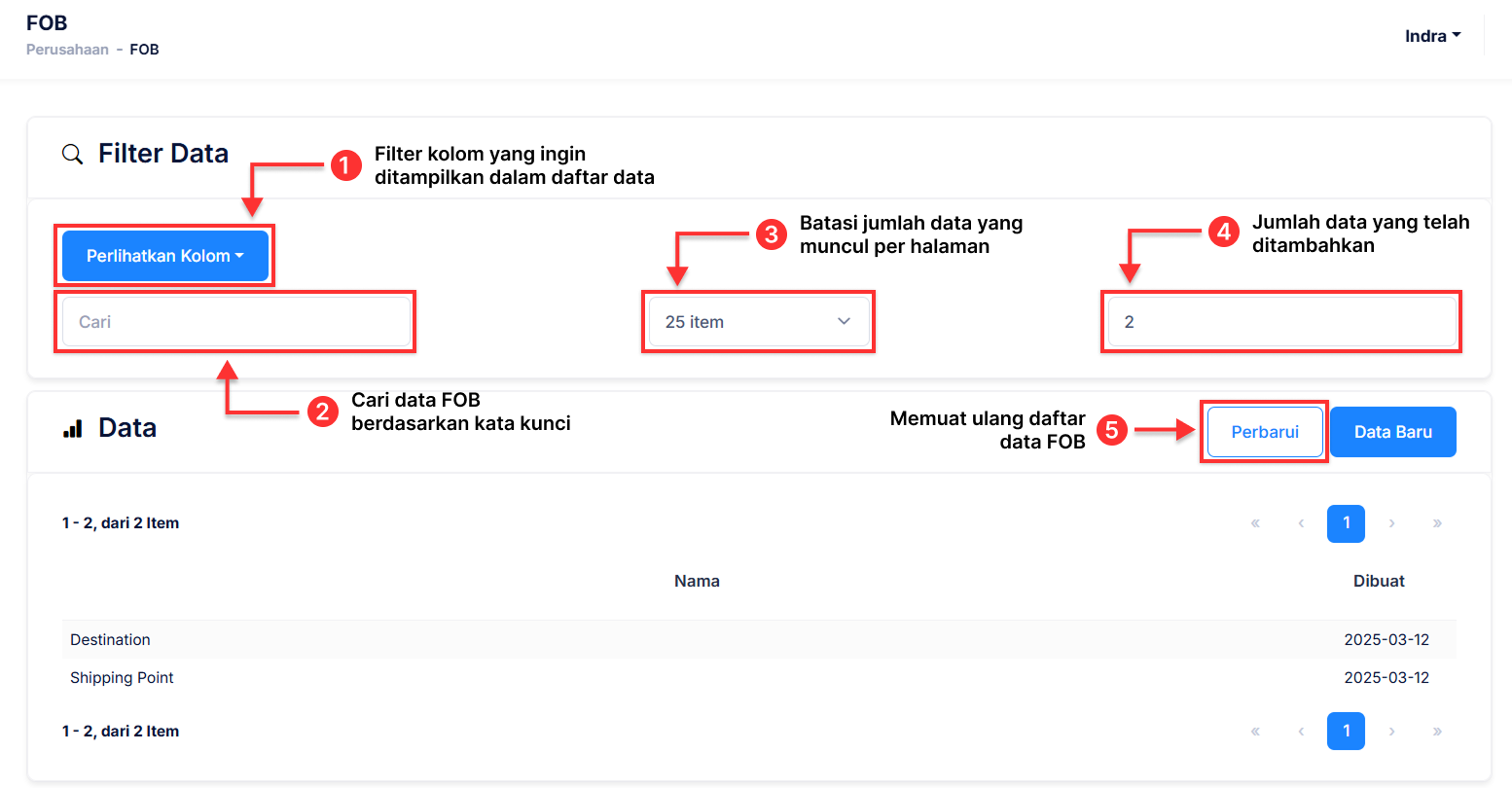Click the Perusahaan breadcrumb link
Screen dimensions: 1512x788
(67, 50)
